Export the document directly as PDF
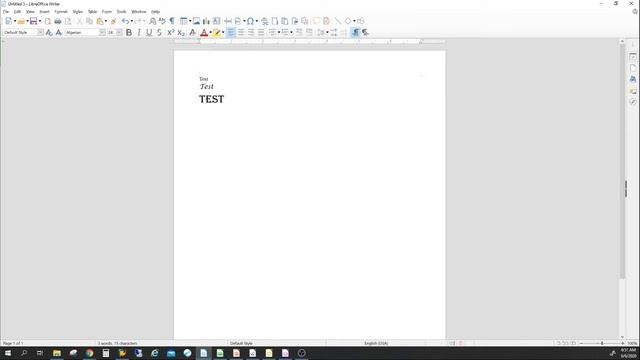Viewport: 640px width, 360px height. click(48, 21)
